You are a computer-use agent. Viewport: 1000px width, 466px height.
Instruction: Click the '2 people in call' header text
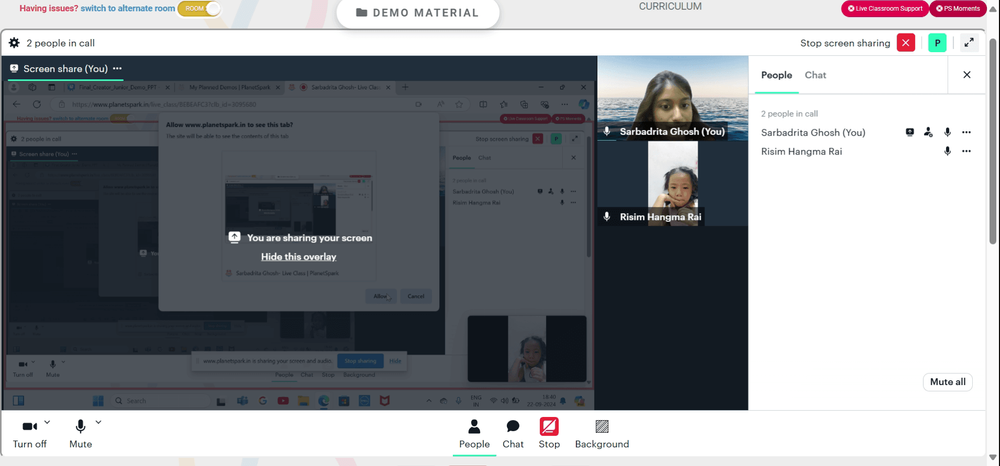pyautogui.click(x=61, y=43)
